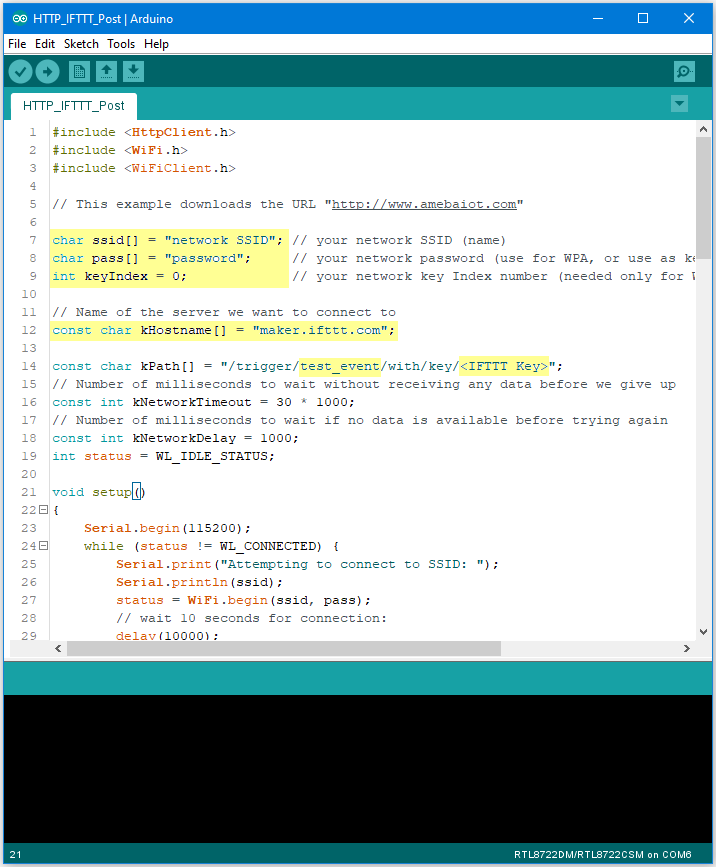Click kNetworkTimeout on line 16
The height and width of the screenshot is (867, 716).
(192, 403)
